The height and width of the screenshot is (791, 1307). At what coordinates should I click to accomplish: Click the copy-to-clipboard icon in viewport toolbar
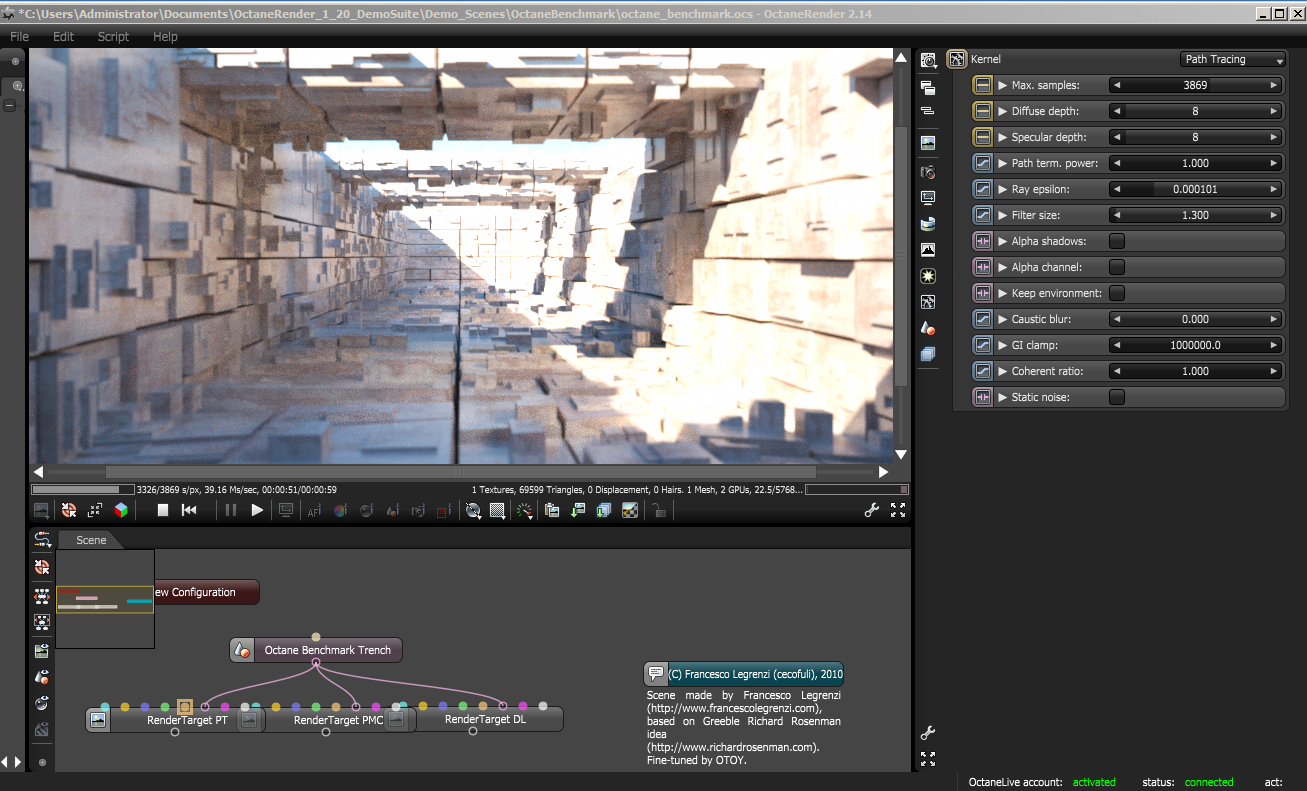(552, 510)
